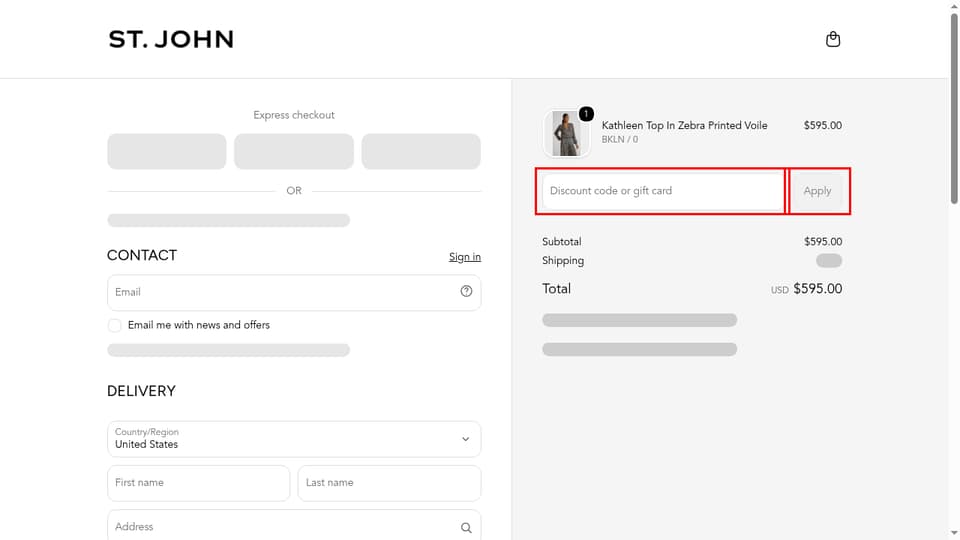960x540 pixels.
Task: Click the 'Subtotal' label
Action: point(561,242)
